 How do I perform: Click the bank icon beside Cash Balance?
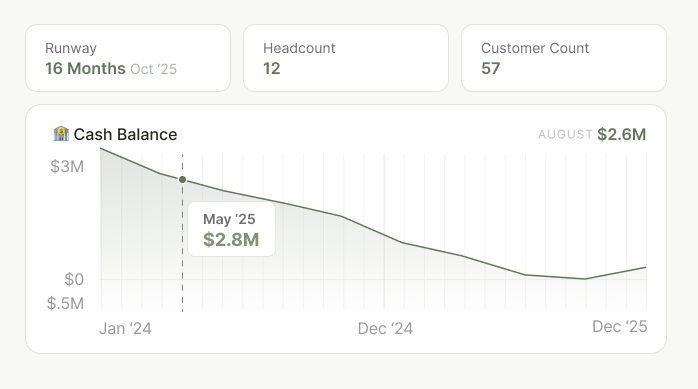61,134
